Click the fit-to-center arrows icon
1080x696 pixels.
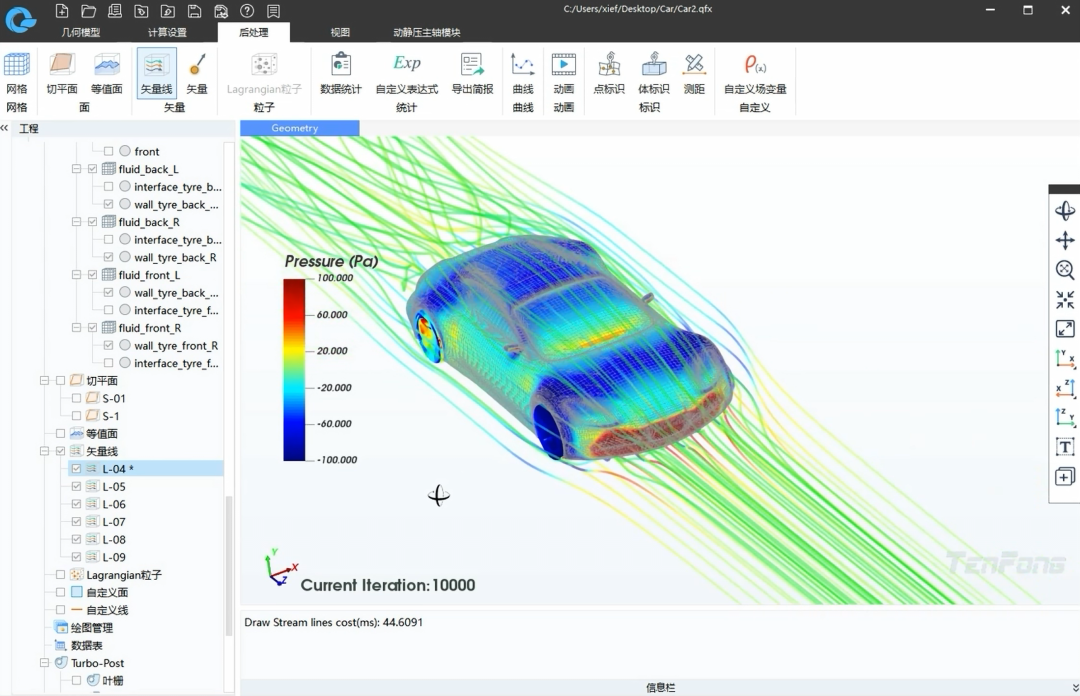point(1065,299)
